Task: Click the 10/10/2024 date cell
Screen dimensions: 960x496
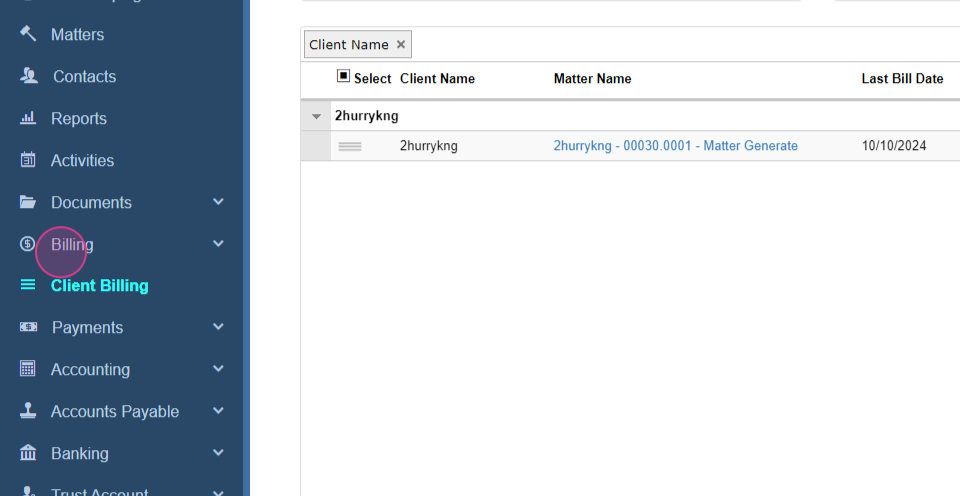Action: coord(894,146)
